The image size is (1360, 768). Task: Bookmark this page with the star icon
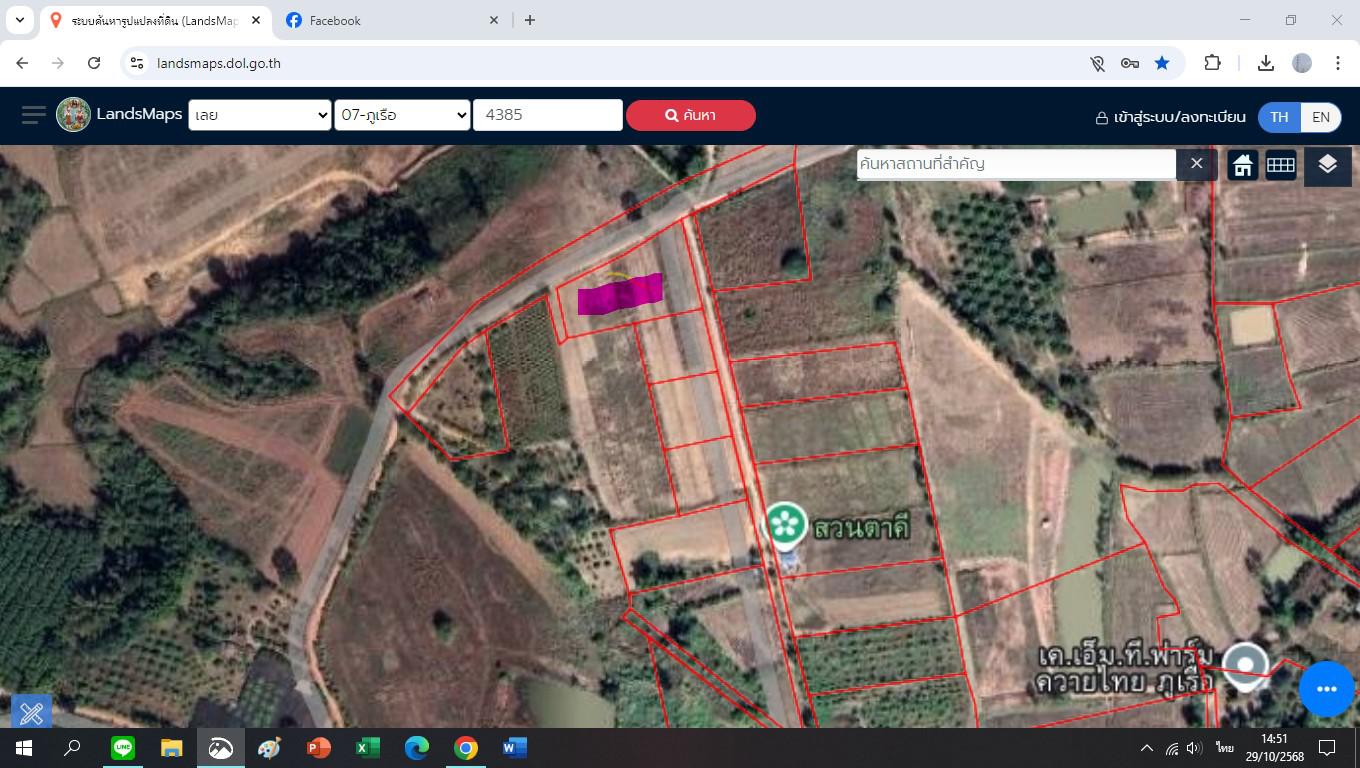click(x=1162, y=63)
